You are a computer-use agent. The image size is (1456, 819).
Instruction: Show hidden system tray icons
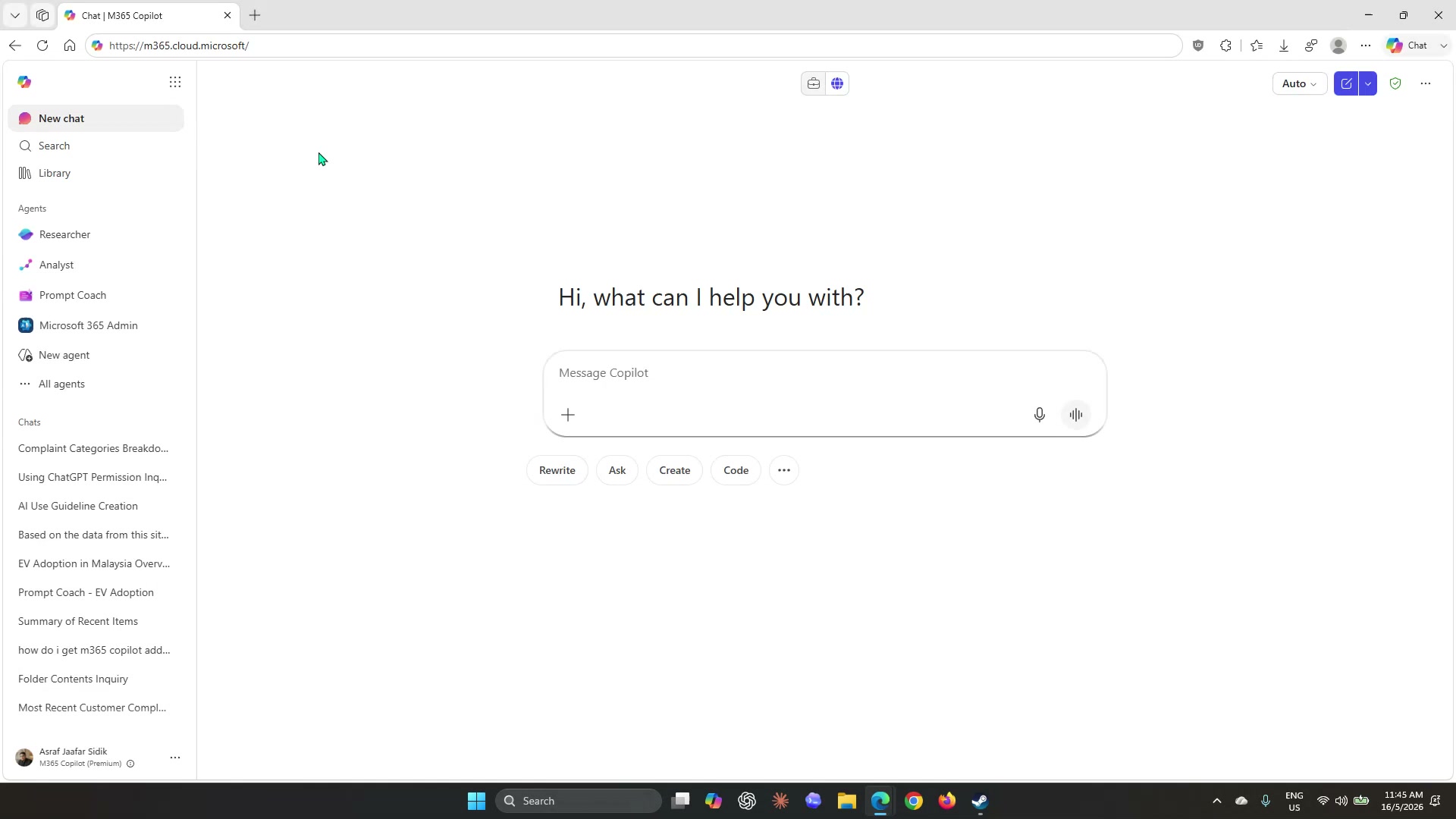click(x=1217, y=801)
